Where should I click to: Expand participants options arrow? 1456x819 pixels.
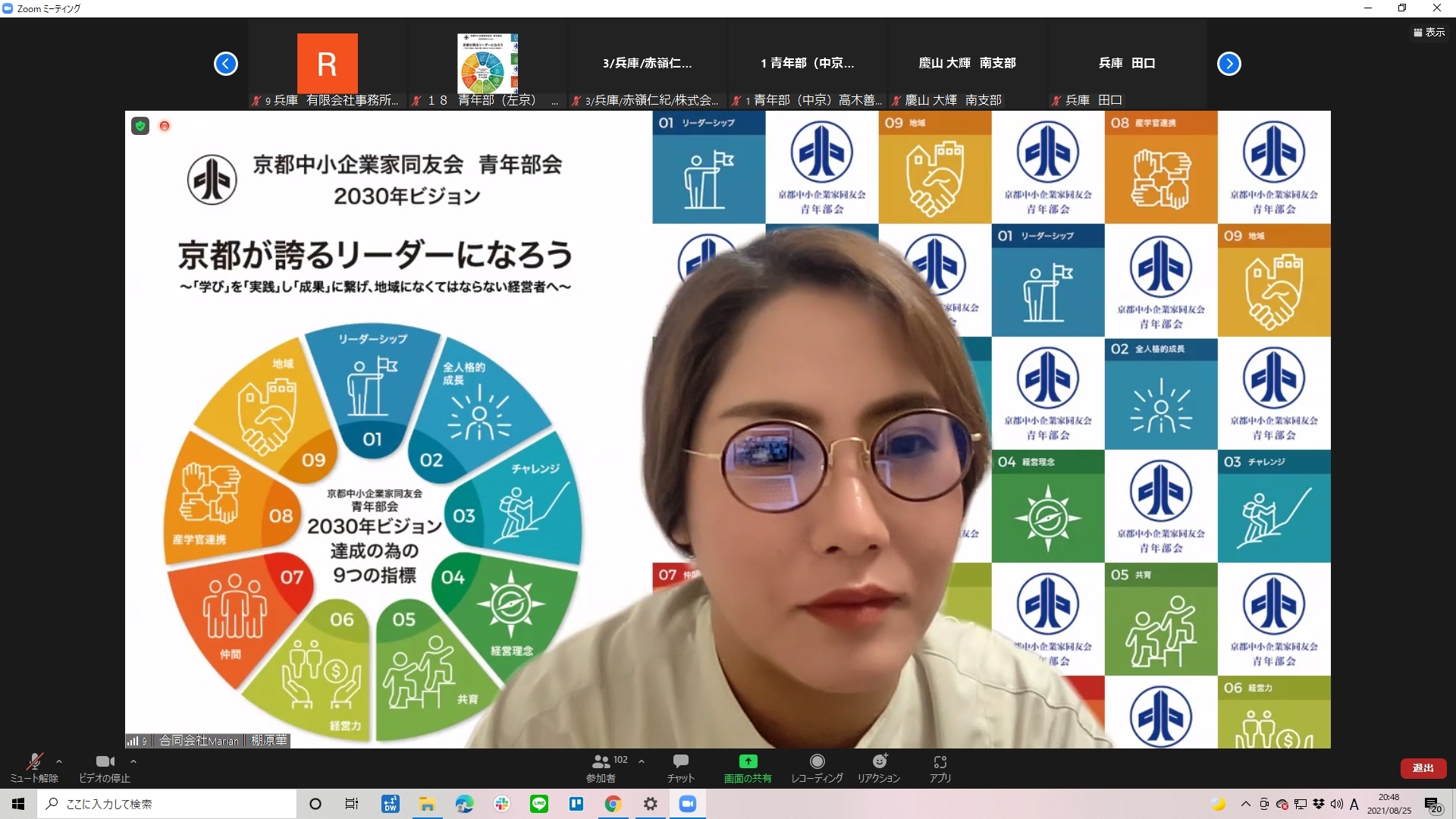(642, 761)
